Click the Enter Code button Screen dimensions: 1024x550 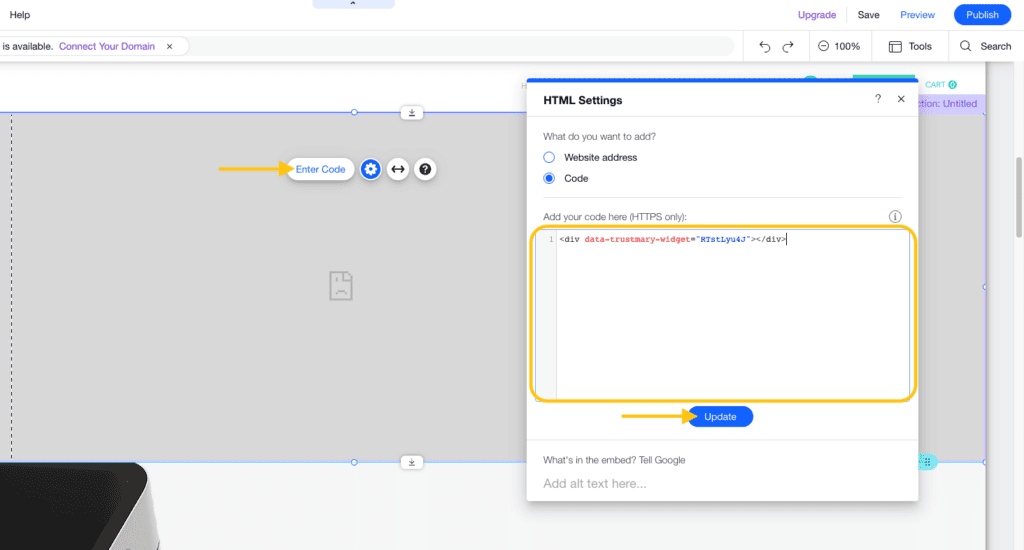pos(320,169)
